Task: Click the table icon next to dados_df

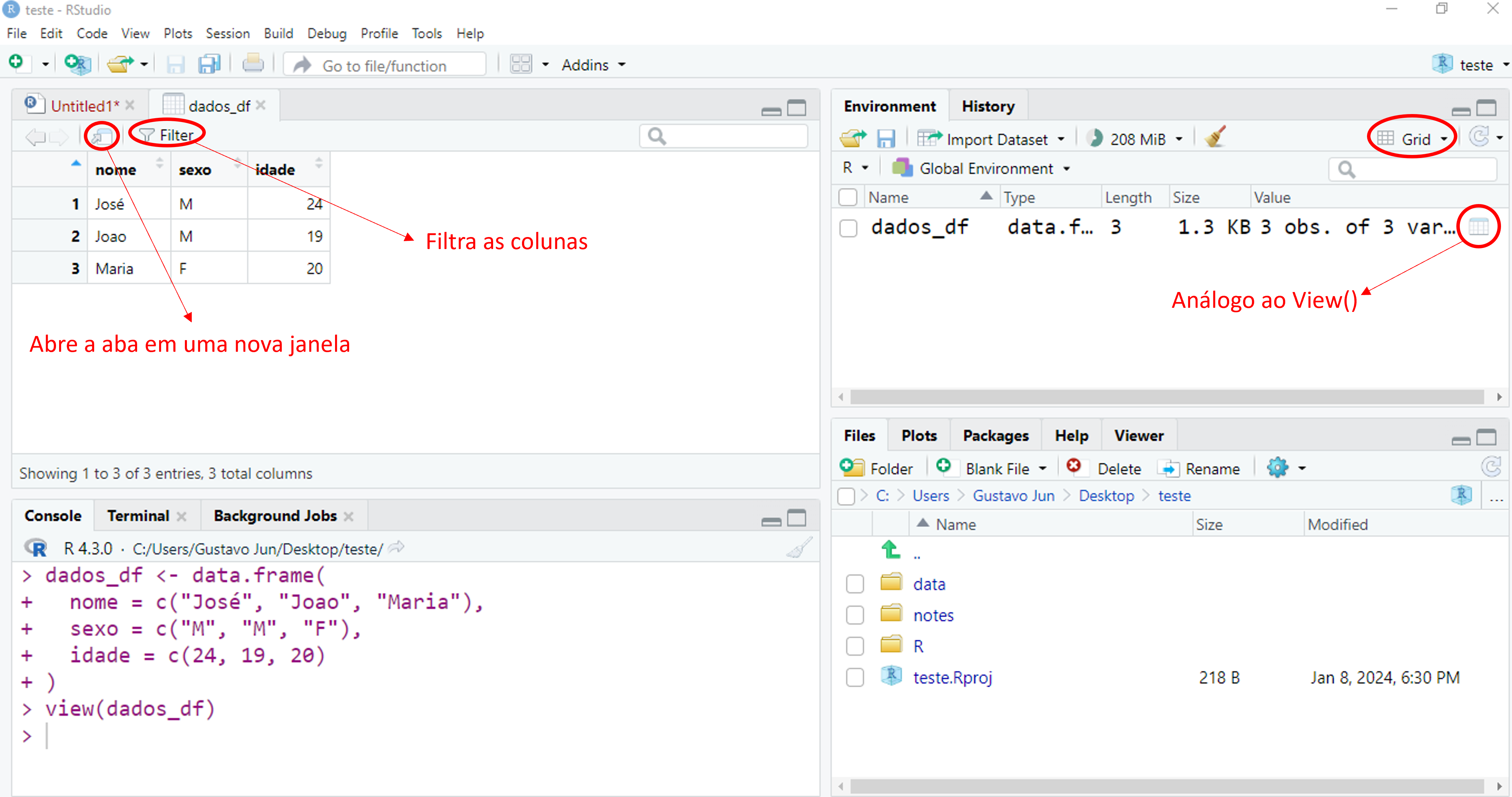Action: (x=1478, y=226)
